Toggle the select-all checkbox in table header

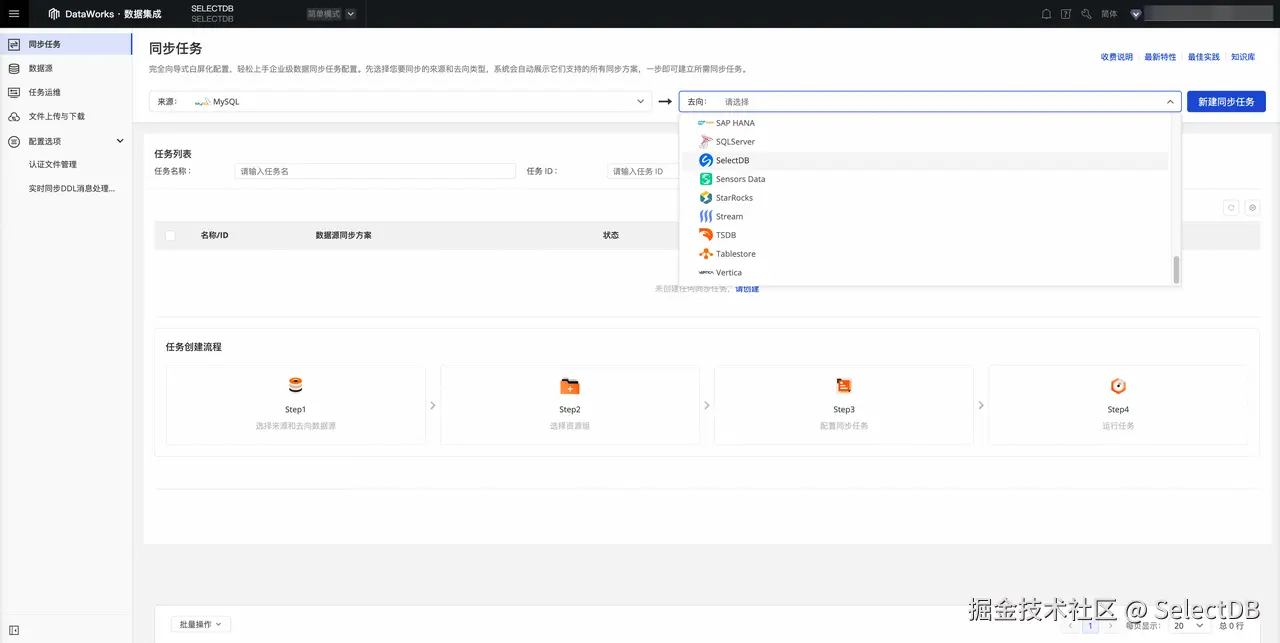170,235
